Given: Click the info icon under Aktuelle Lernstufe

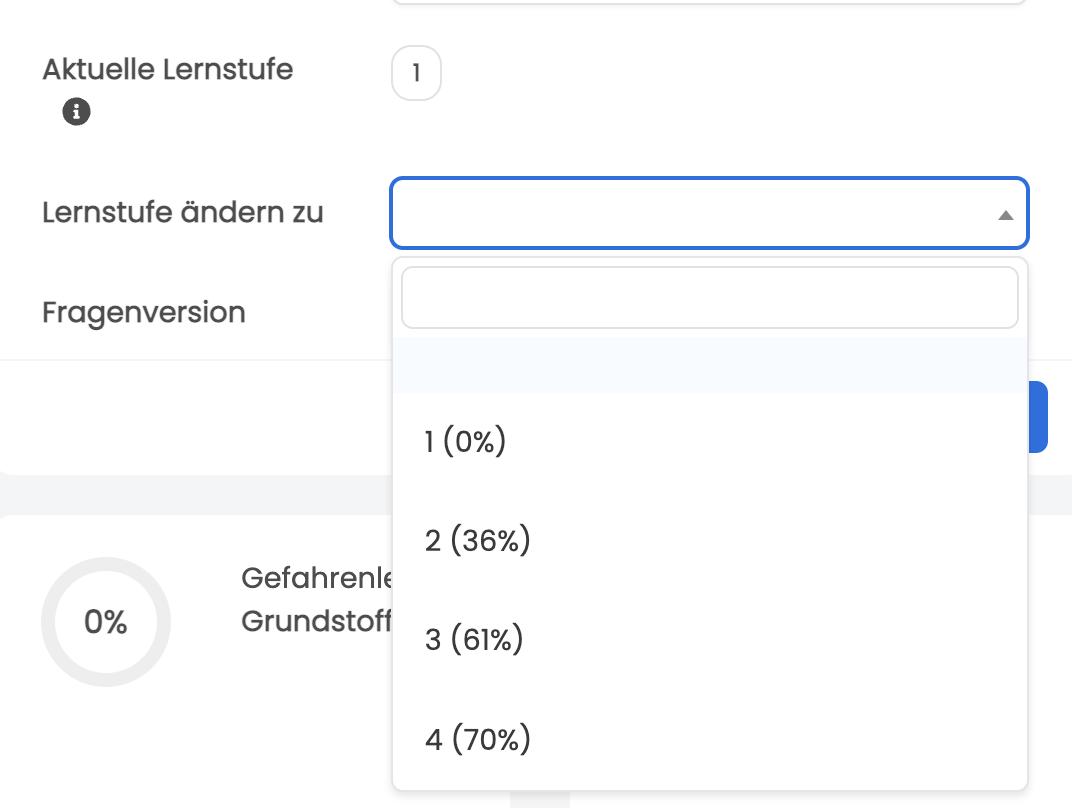Looking at the screenshot, I should [x=76, y=111].
